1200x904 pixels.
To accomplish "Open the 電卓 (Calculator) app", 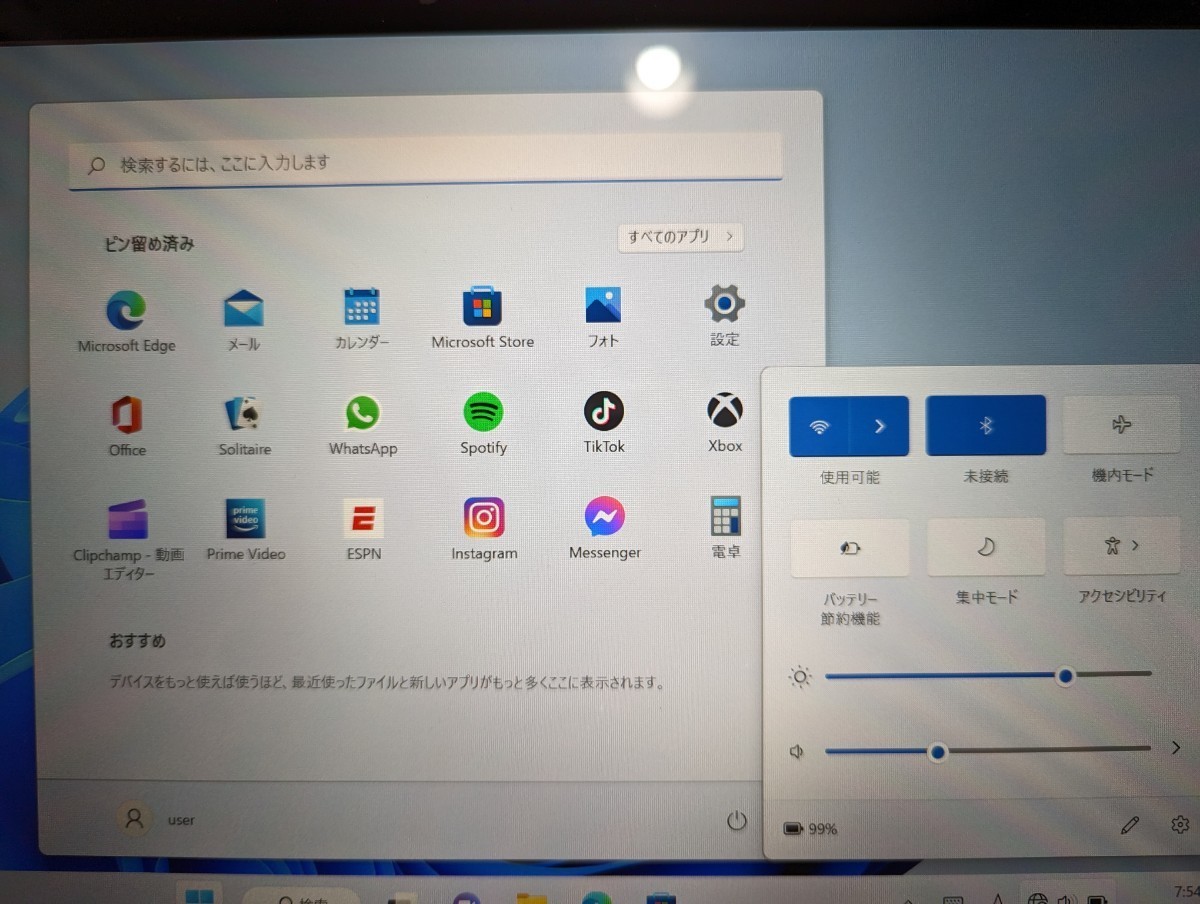I will (x=726, y=528).
